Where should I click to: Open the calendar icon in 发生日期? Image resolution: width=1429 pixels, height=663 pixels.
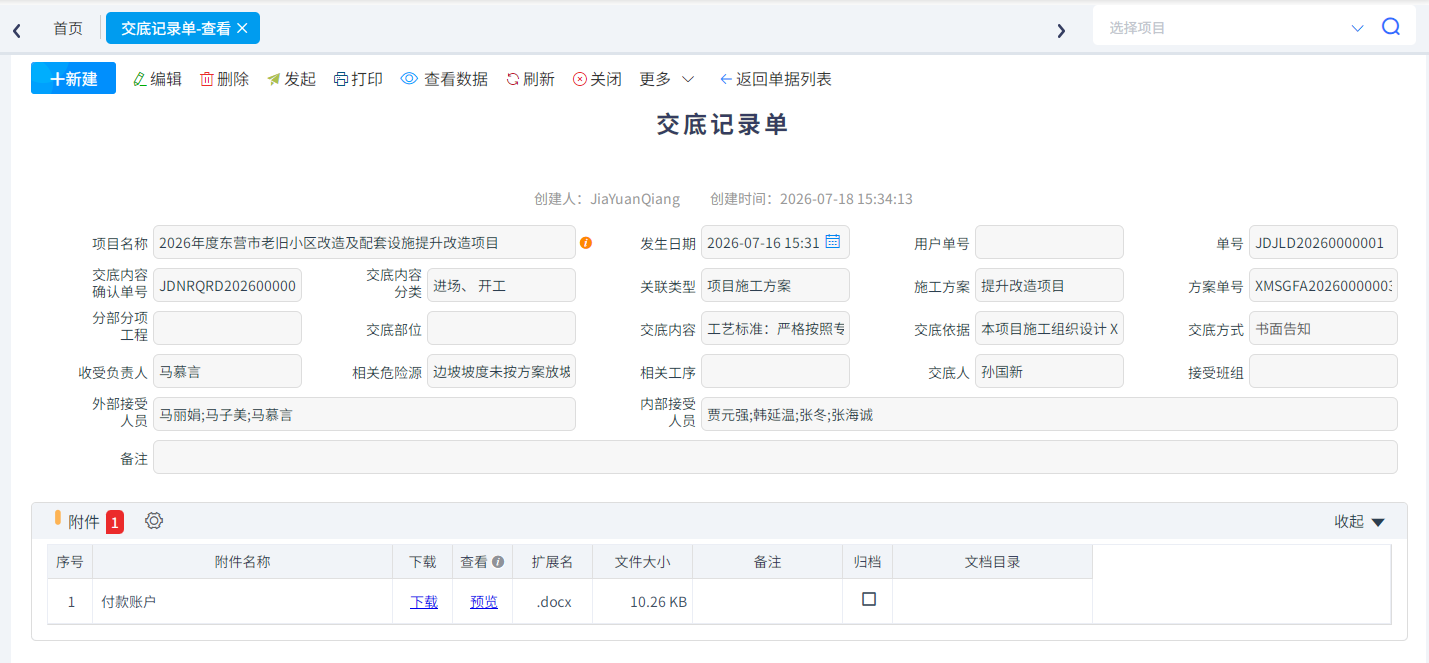click(833, 241)
